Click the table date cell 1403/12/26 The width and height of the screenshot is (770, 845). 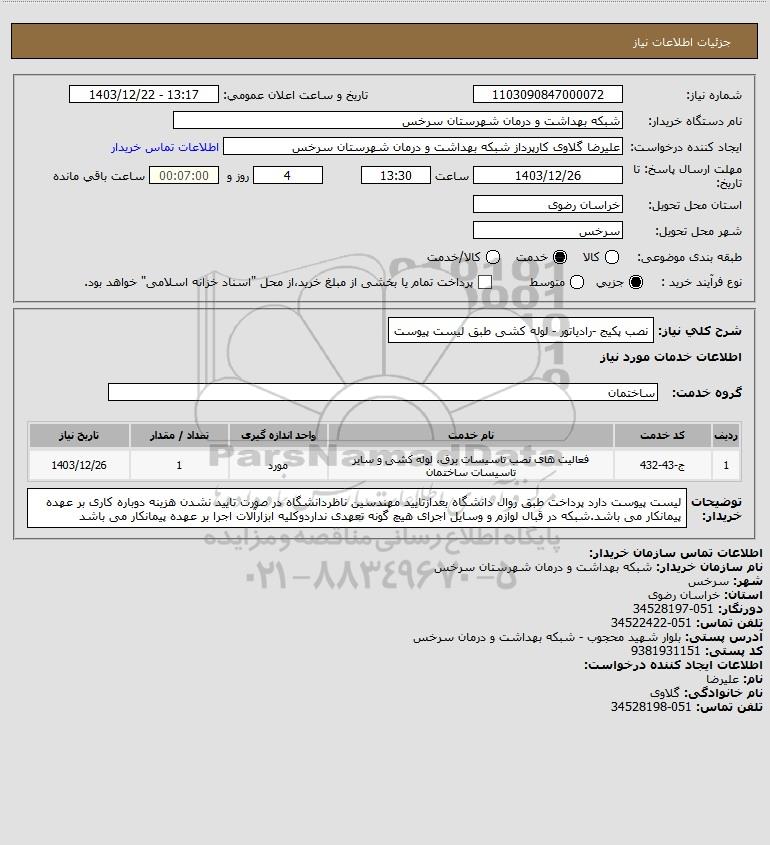point(79,465)
